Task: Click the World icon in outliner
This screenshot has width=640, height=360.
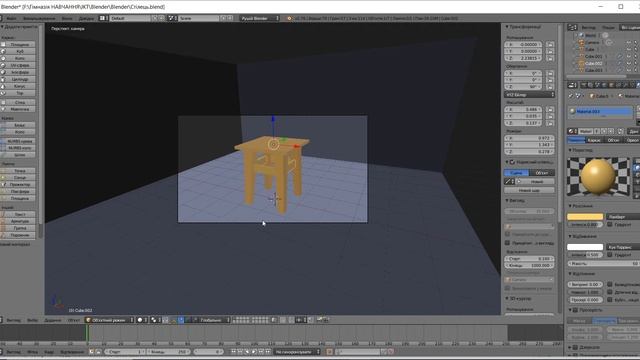Action: pos(582,35)
